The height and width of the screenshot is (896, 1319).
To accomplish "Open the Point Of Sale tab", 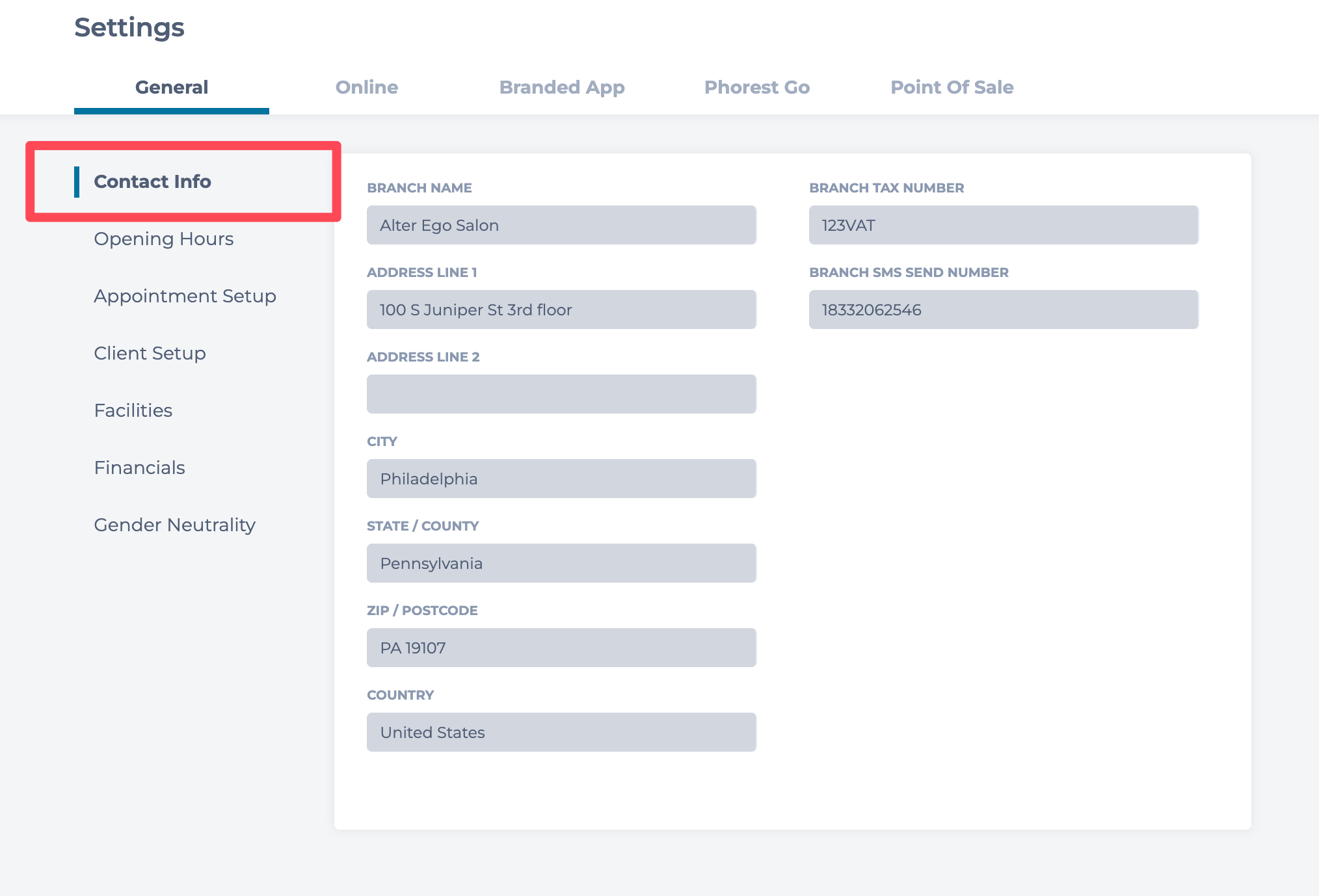I will click(952, 87).
